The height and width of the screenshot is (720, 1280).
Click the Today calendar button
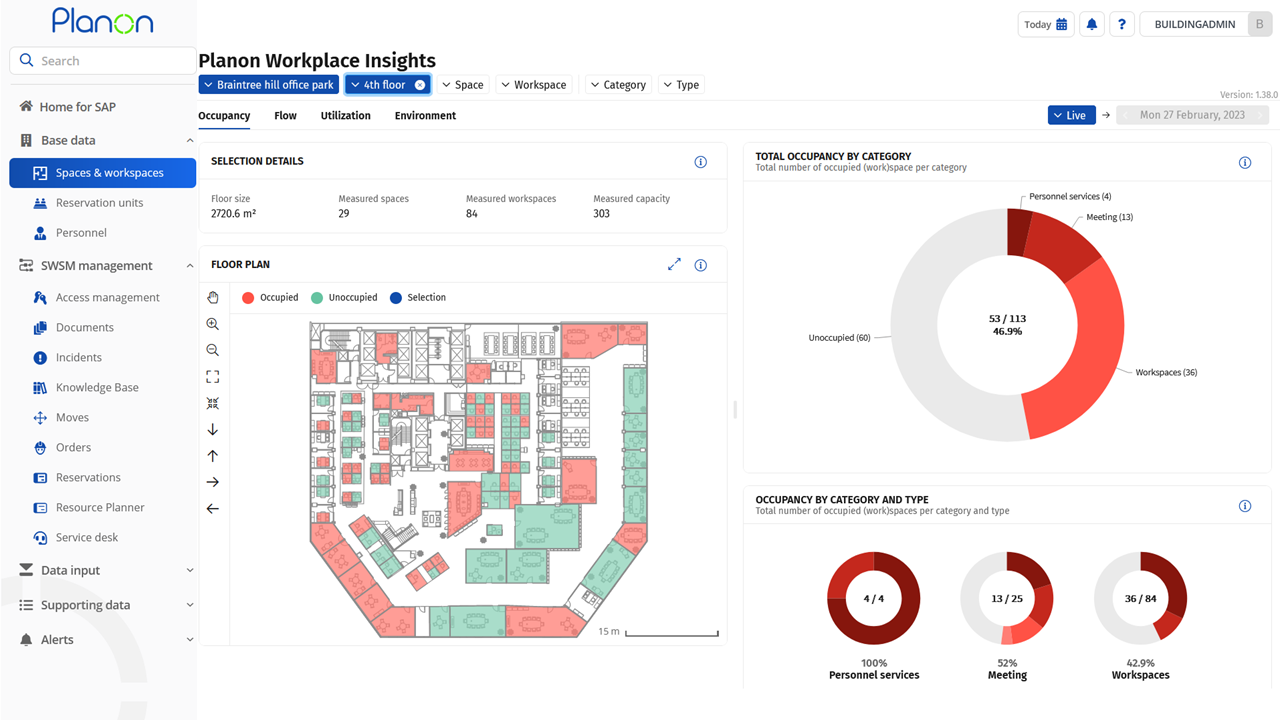(1045, 24)
